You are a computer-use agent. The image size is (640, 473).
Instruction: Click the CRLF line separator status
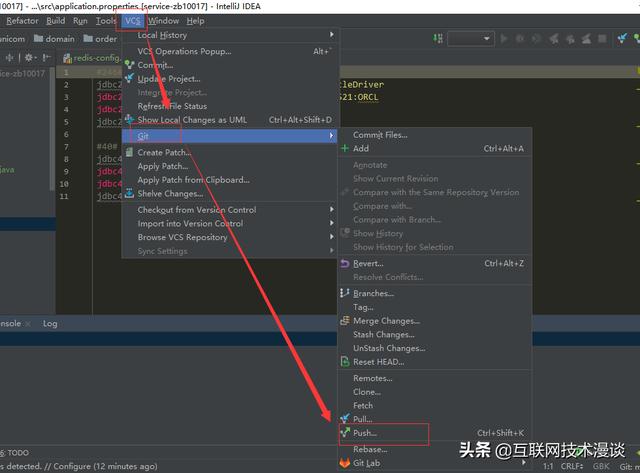coord(572,466)
